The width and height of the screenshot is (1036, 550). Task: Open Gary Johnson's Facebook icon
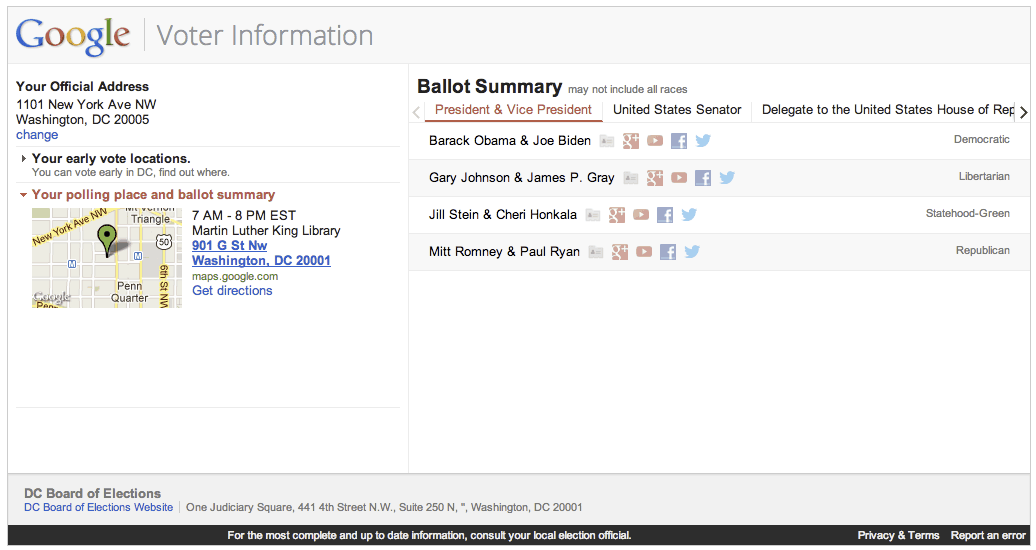pos(703,178)
